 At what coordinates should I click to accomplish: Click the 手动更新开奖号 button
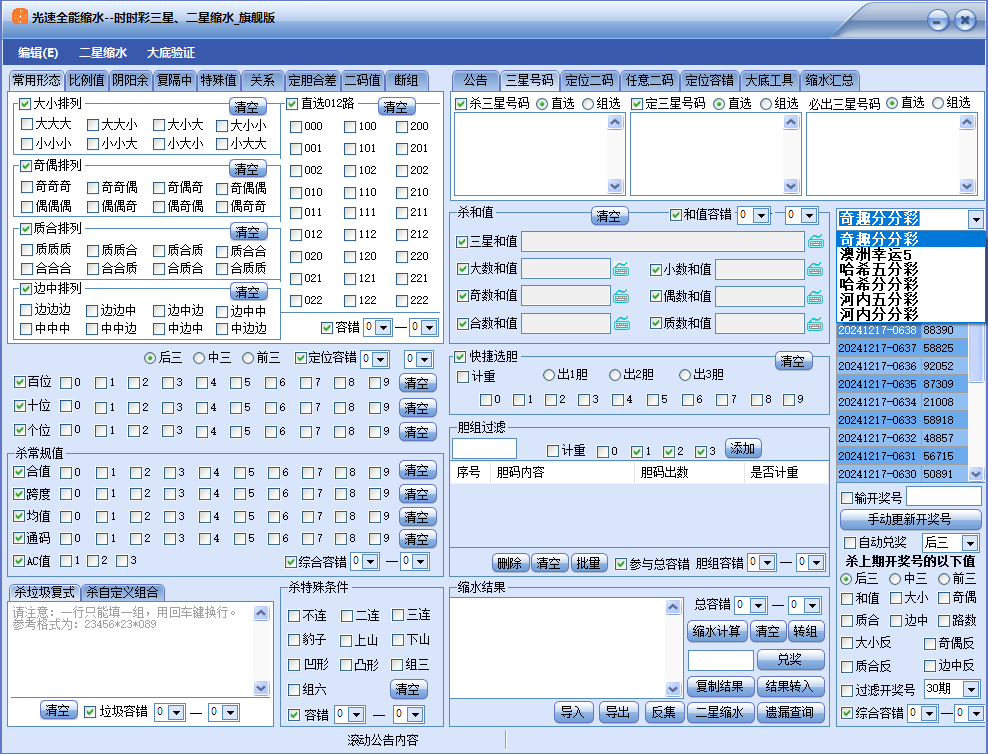pos(910,520)
